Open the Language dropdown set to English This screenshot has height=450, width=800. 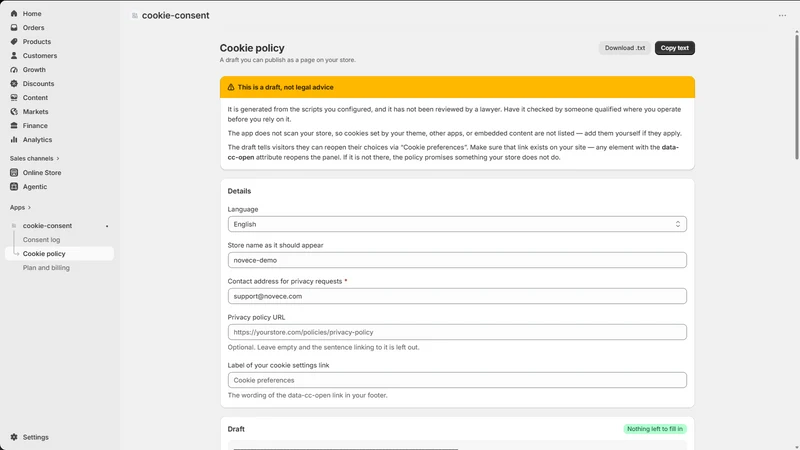point(457,224)
